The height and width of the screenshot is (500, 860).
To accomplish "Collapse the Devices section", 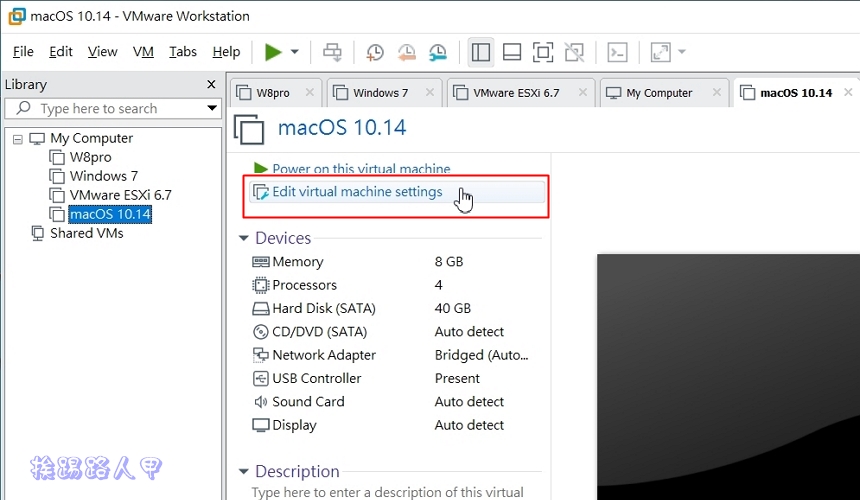I will click(243, 238).
